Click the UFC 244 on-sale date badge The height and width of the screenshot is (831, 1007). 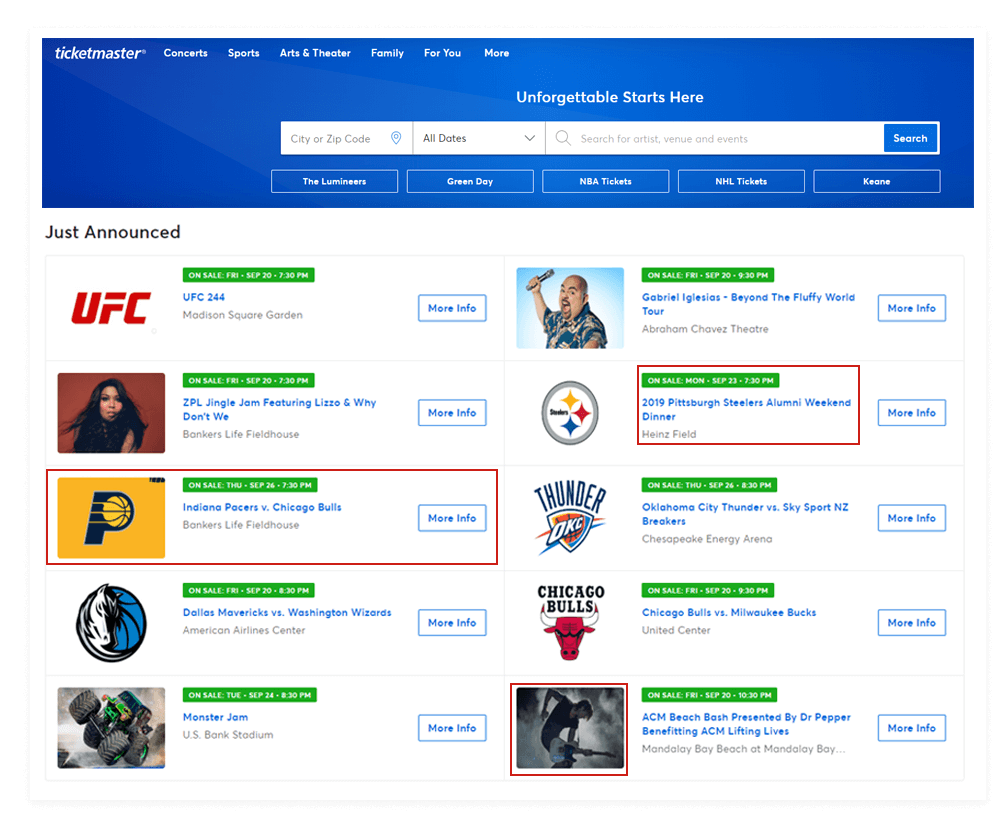click(248, 275)
